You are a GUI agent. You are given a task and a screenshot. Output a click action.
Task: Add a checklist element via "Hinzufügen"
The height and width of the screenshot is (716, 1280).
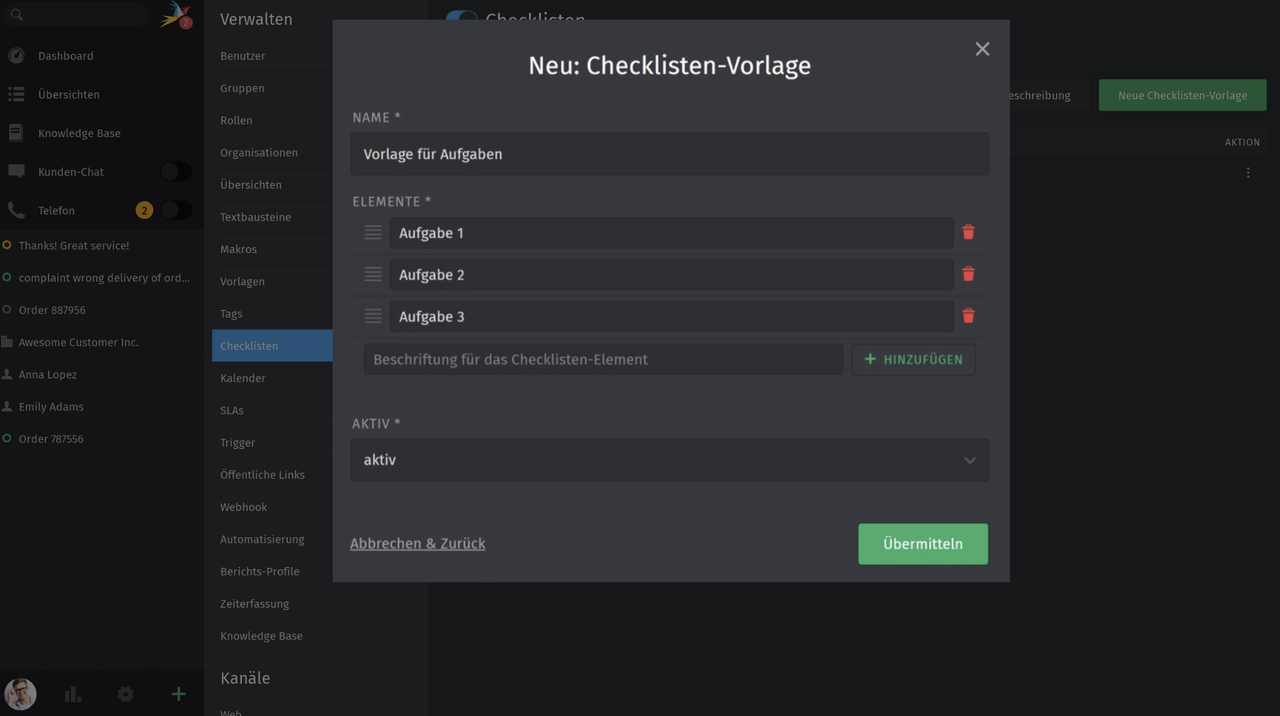[913, 359]
